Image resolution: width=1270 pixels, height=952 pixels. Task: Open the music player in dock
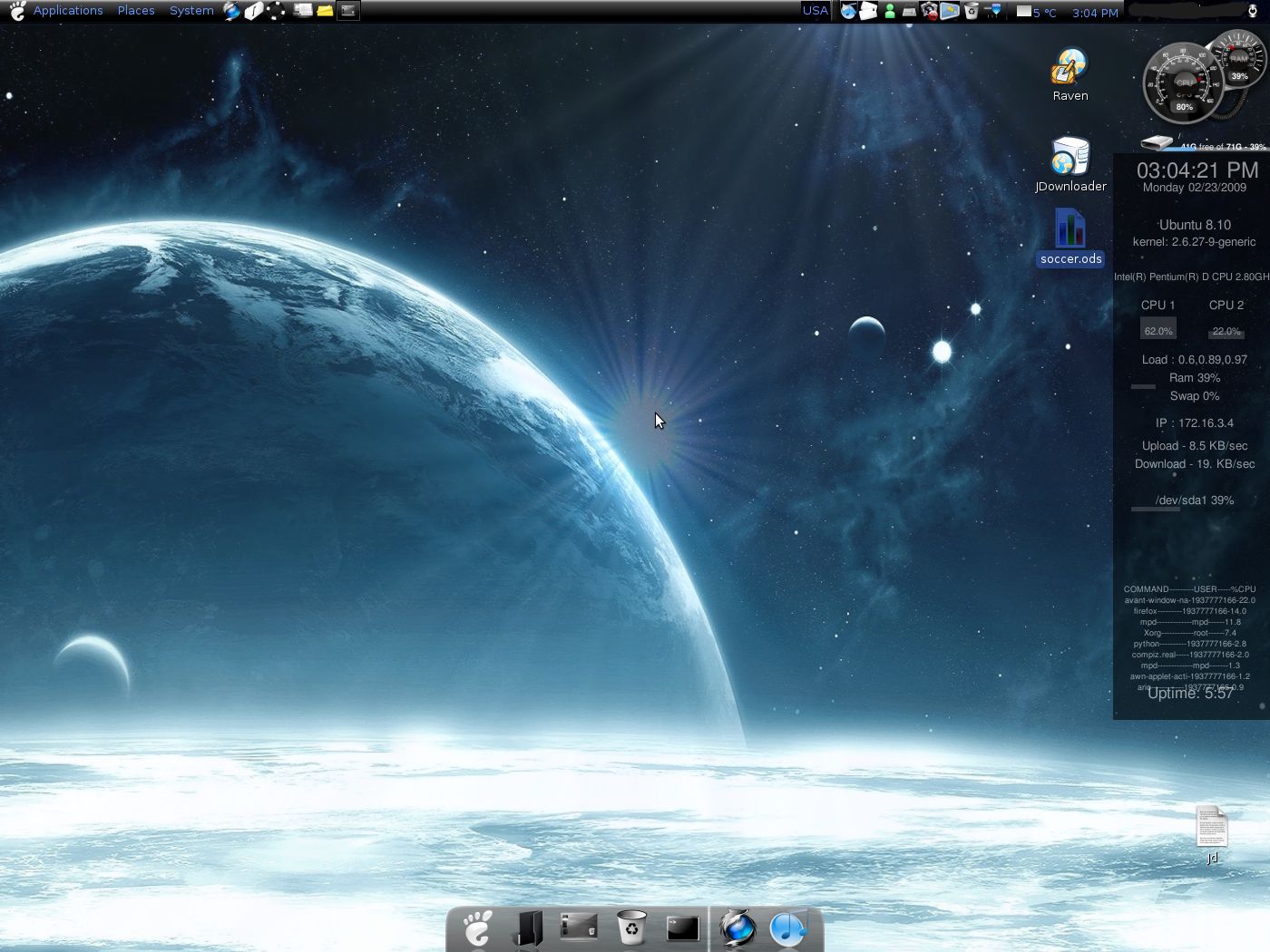[788, 928]
